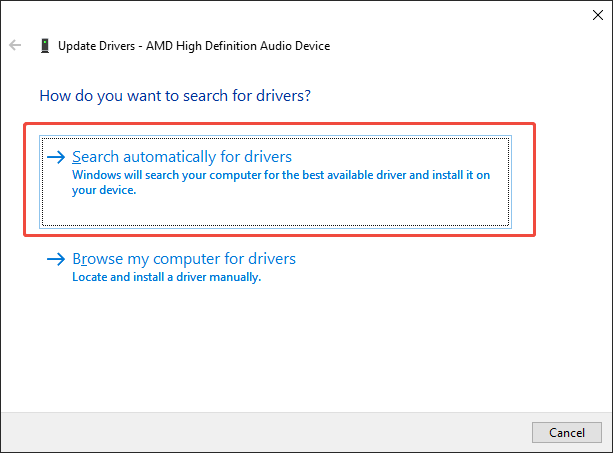Image resolution: width=613 pixels, height=453 pixels.
Task: Click arrow icon beside Search automatically
Action: pos(56,157)
